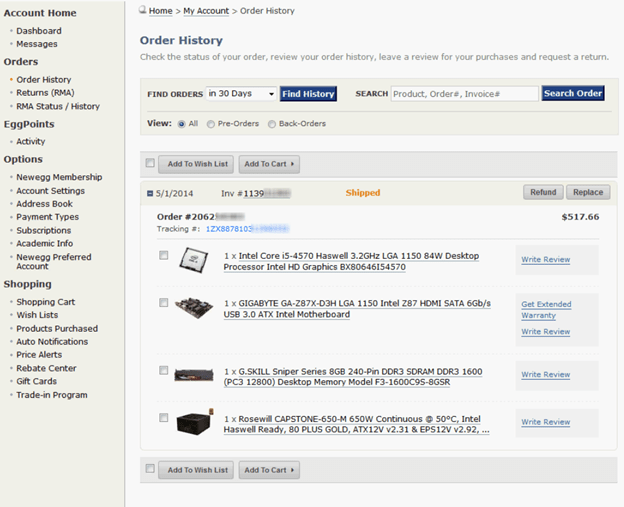This screenshot has height=507, width=624.
Task: Select the All view radio button
Action: 181,124
